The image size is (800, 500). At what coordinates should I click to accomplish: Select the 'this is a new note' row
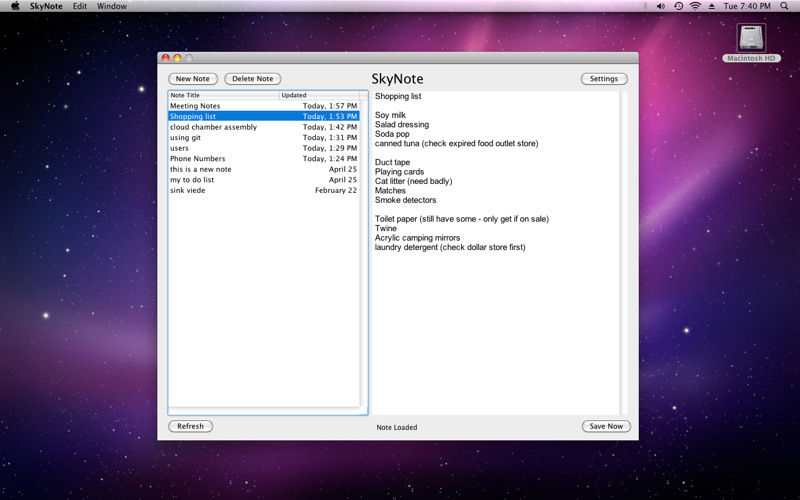point(264,169)
